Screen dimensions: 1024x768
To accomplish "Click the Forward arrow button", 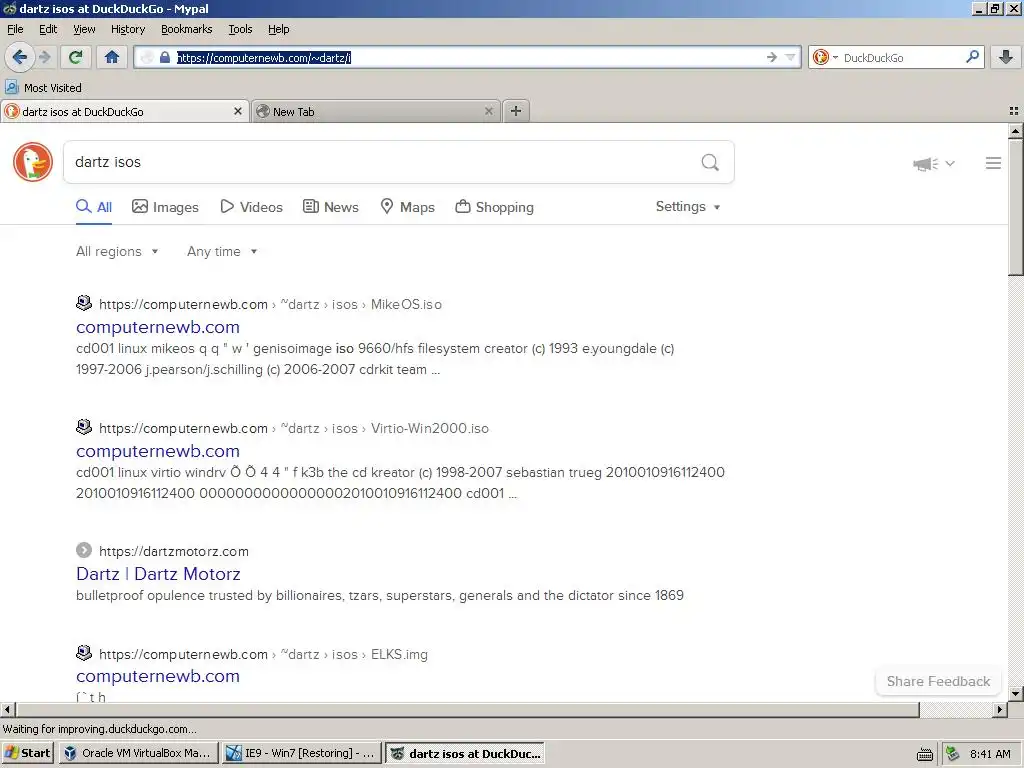I will (44, 57).
